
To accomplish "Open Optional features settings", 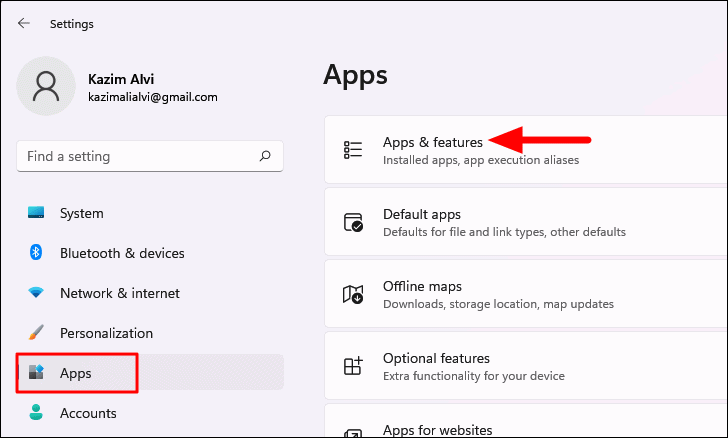I will coord(526,366).
